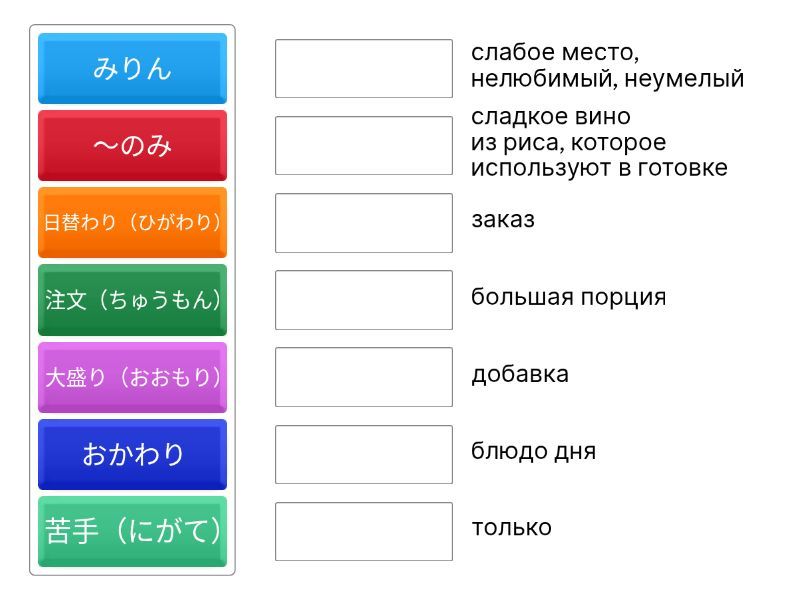This screenshot has width=800, height=600.
Task: Click the answer box beside 'слабое место'
Action: pyautogui.click(x=364, y=68)
